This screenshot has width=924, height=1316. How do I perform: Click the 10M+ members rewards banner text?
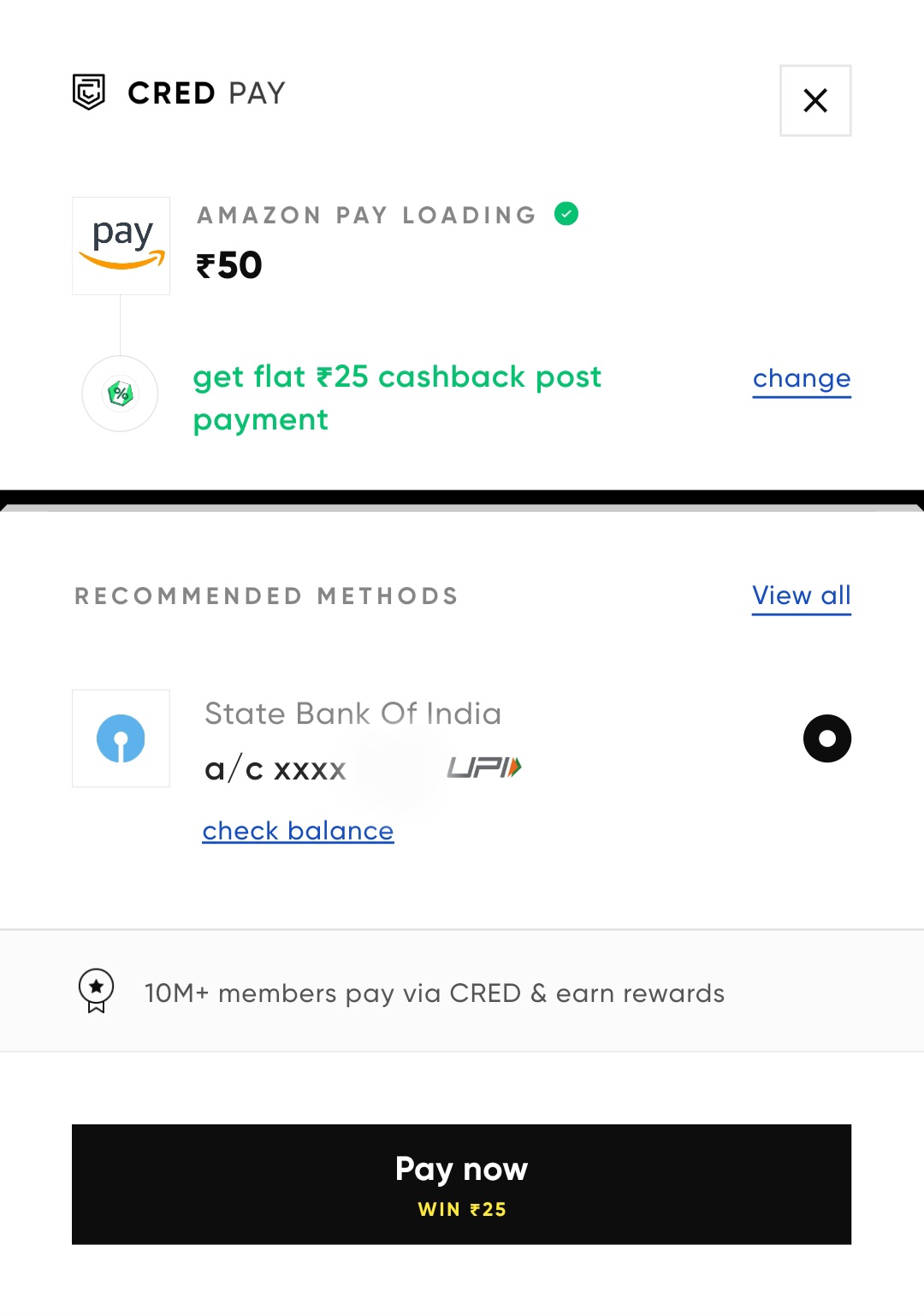[x=435, y=993]
